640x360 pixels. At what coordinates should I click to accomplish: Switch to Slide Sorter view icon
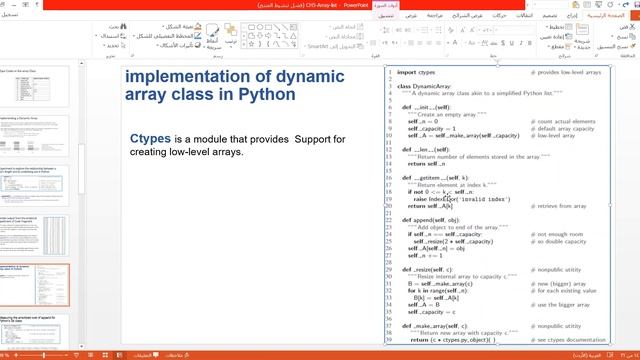coord(105,356)
